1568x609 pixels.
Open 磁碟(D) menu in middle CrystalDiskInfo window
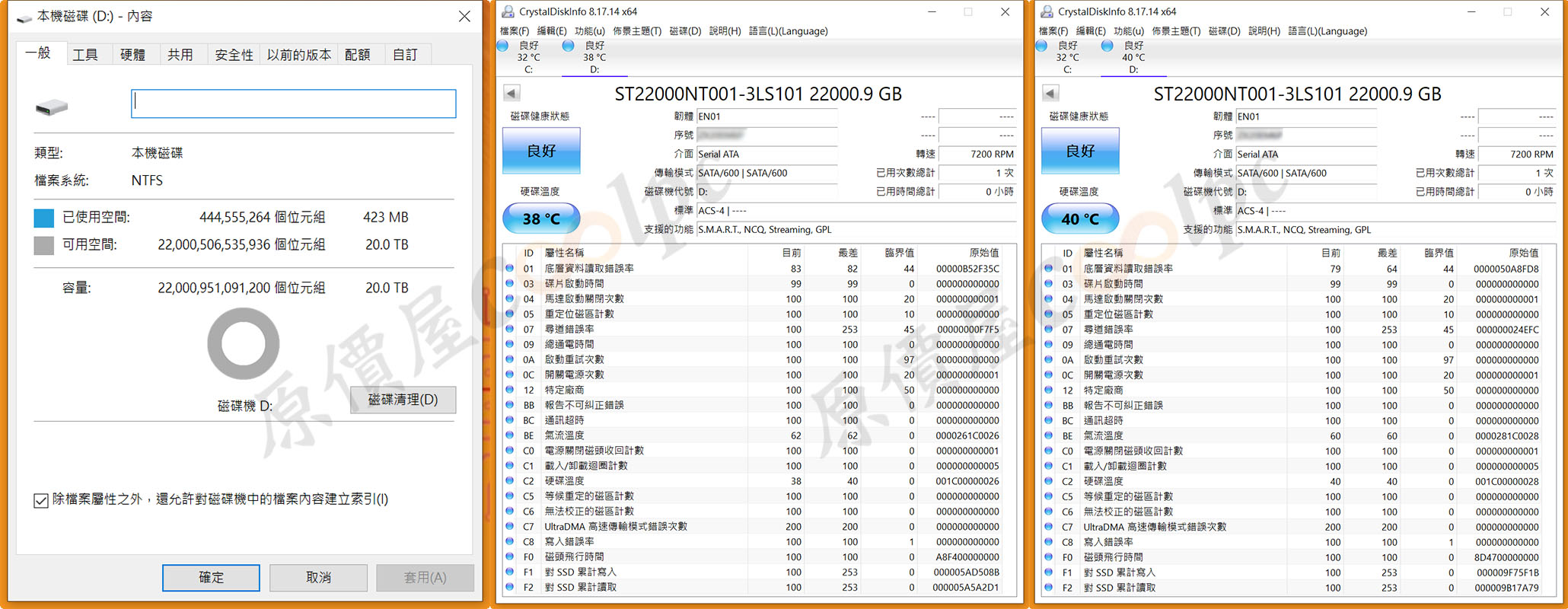[x=685, y=31]
